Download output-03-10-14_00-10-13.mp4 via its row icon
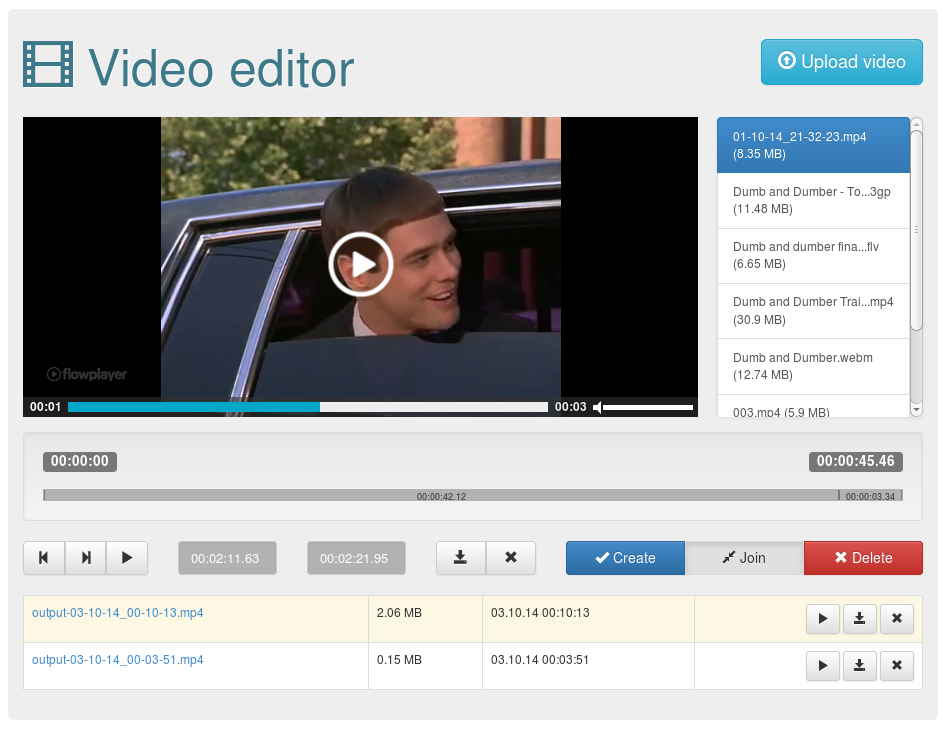Screen dimensions: 947x729 pyautogui.click(x=859, y=618)
